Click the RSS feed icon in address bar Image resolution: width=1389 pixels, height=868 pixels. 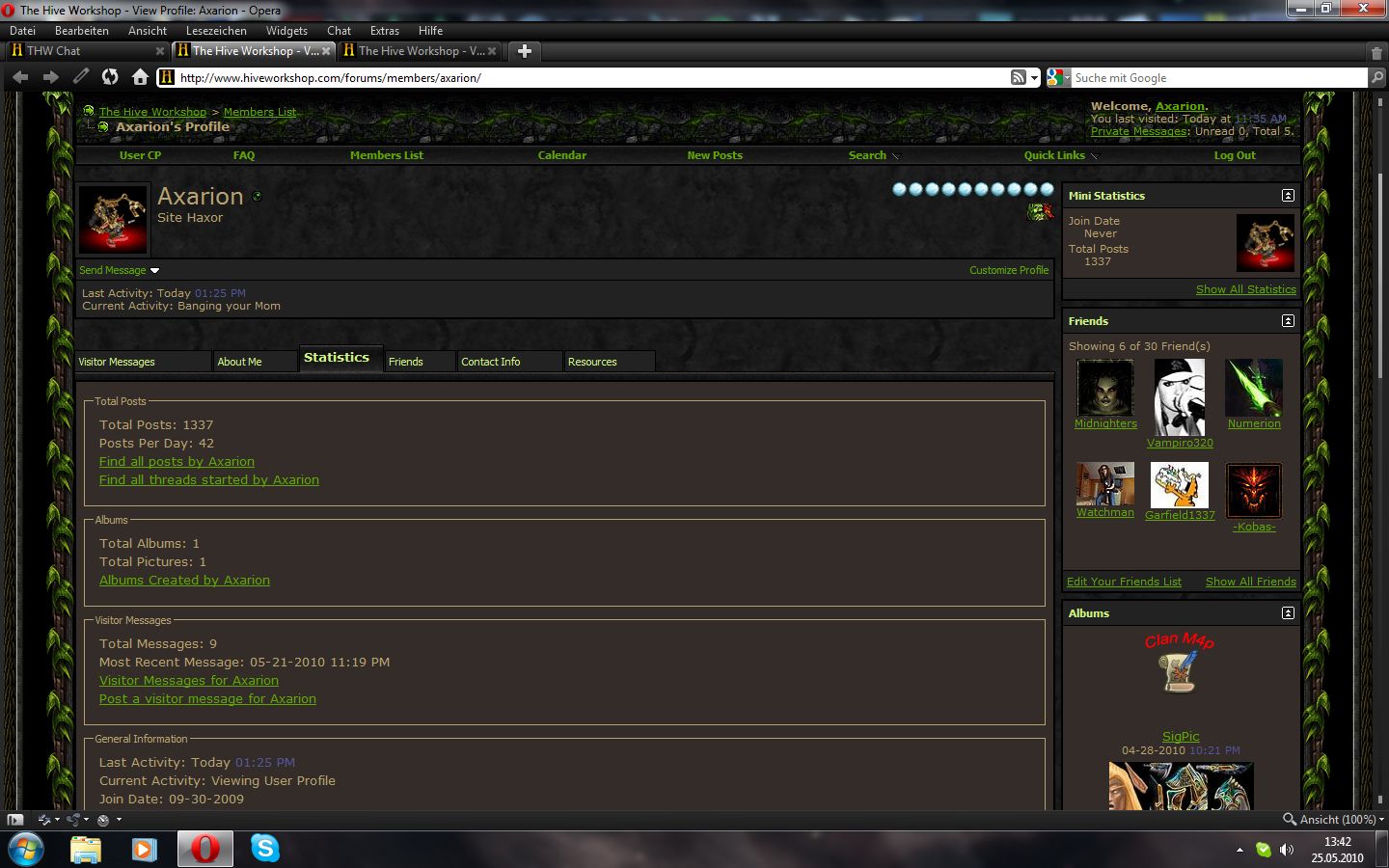1018,77
